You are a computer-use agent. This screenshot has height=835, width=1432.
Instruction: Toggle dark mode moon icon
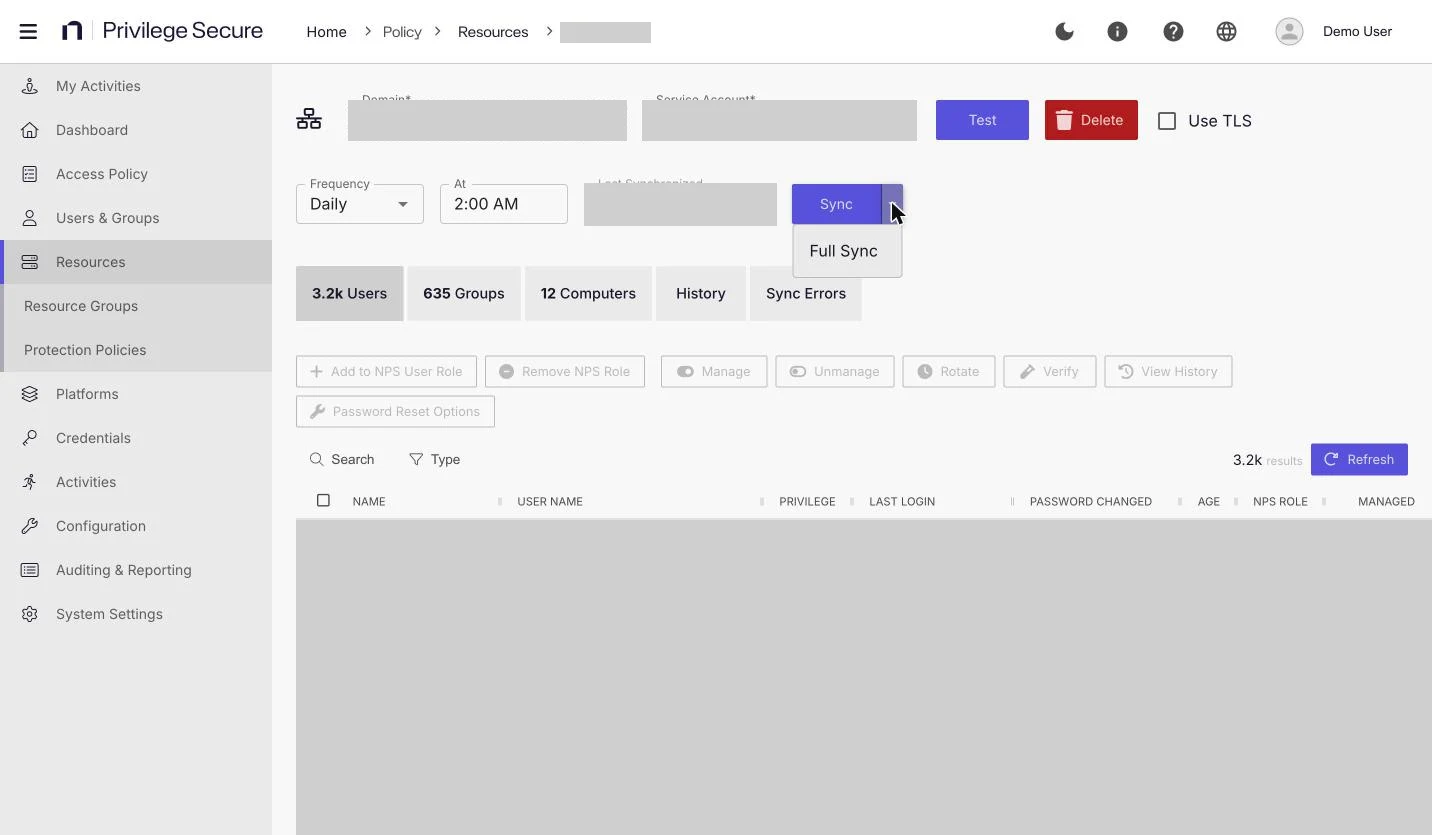pyautogui.click(x=1064, y=31)
